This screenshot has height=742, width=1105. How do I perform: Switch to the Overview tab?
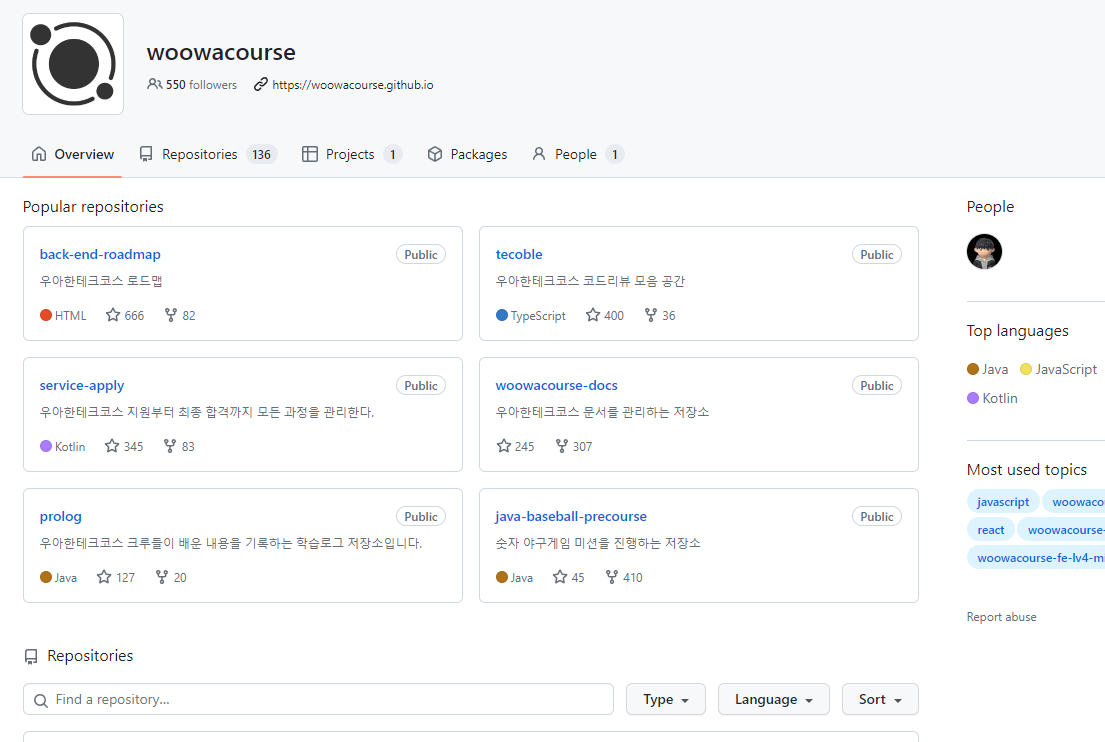pos(73,154)
